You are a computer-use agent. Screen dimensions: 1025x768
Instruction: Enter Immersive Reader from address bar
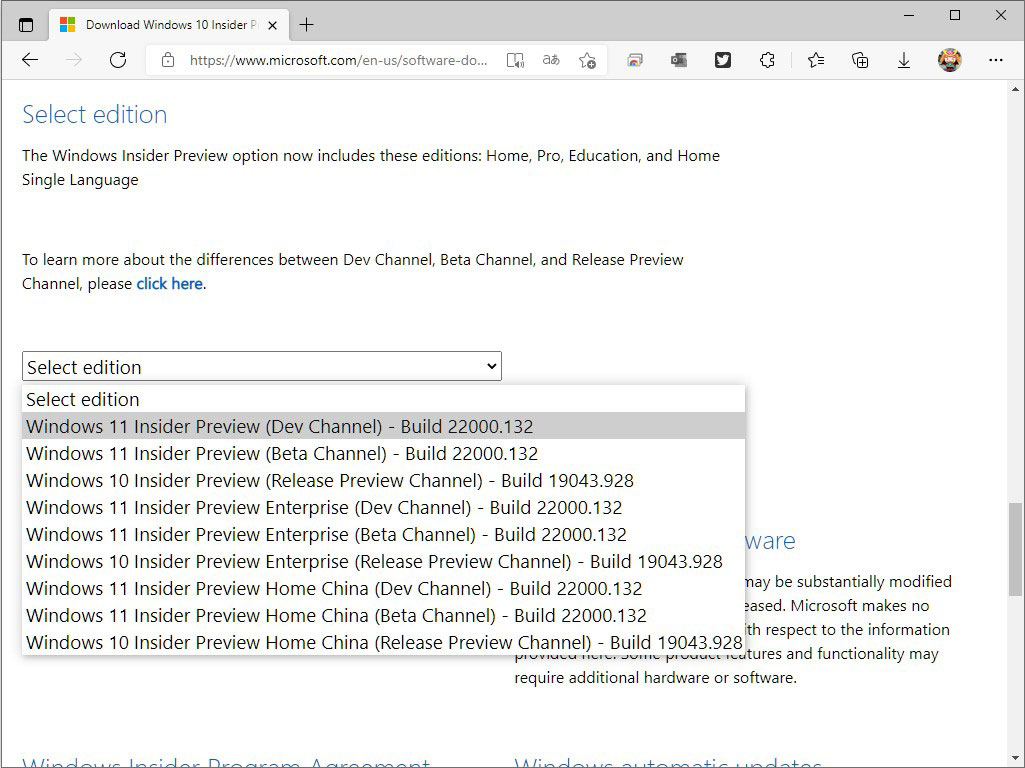coord(515,60)
